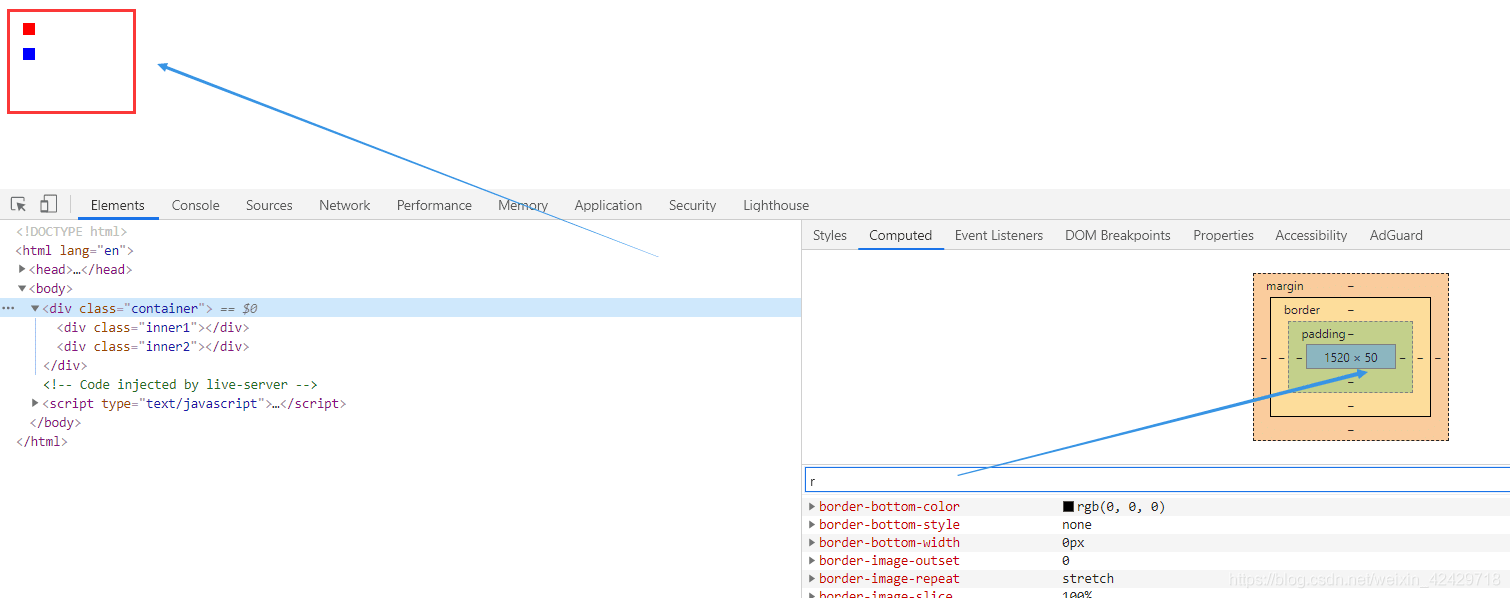The image size is (1510, 598).
Task: Switch to the Network tab
Action: [345, 205]
